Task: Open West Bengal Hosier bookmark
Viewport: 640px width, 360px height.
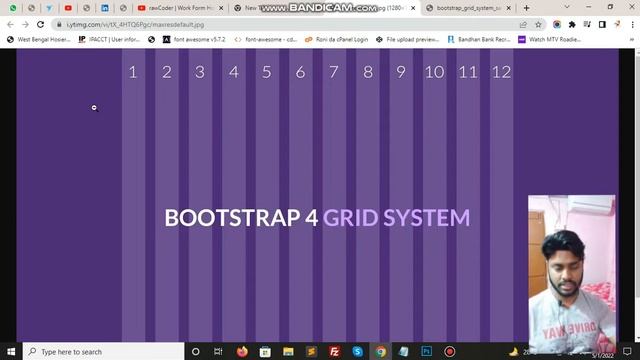Action: tap(39, 39)
